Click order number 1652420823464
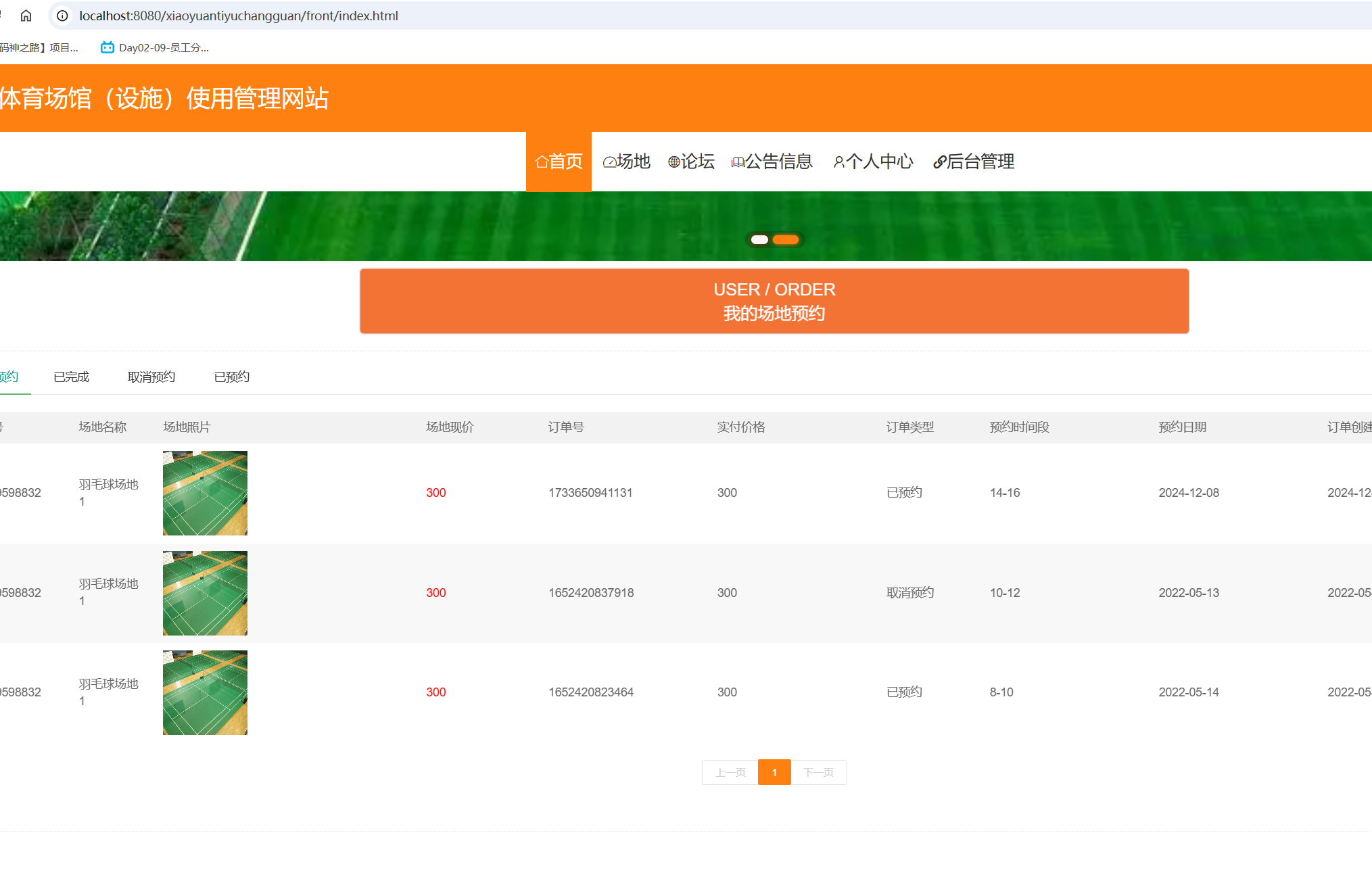 (591, 692)
